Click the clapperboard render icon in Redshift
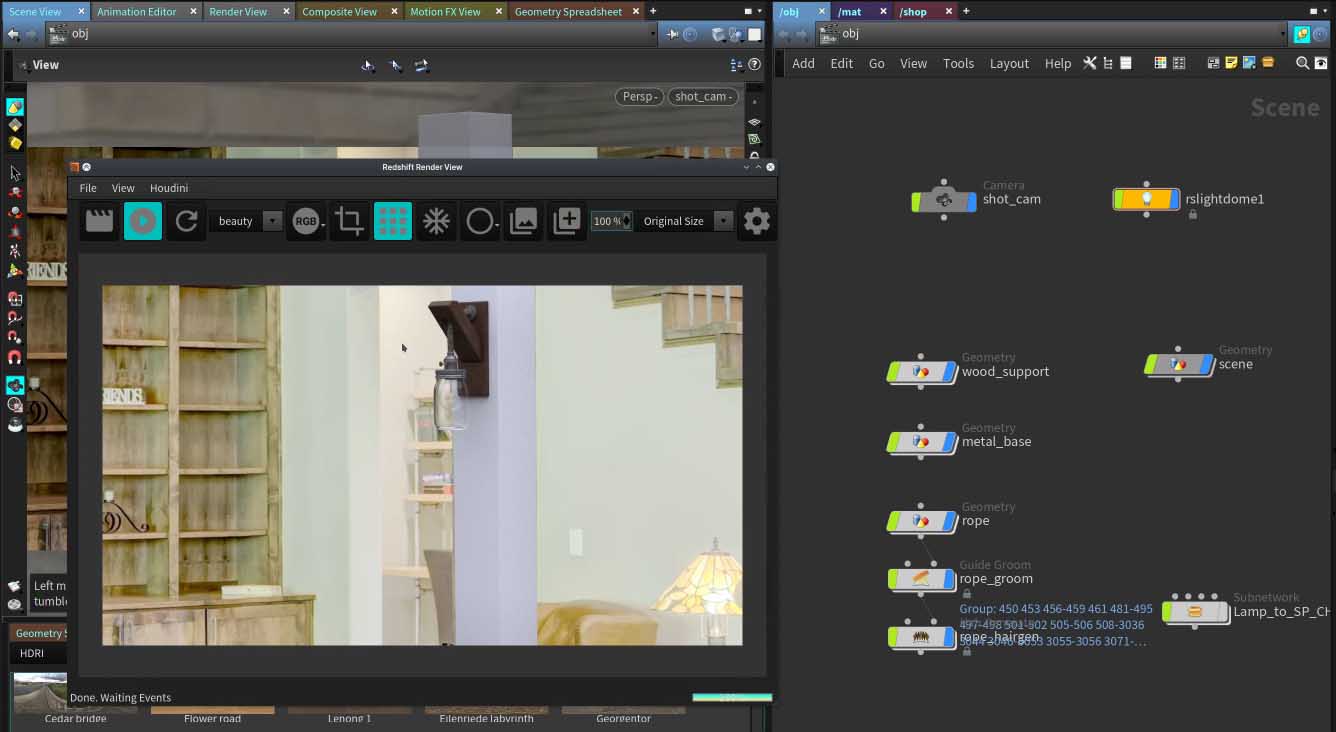Viewport: 1336px width, 732px height. (99, 221)
